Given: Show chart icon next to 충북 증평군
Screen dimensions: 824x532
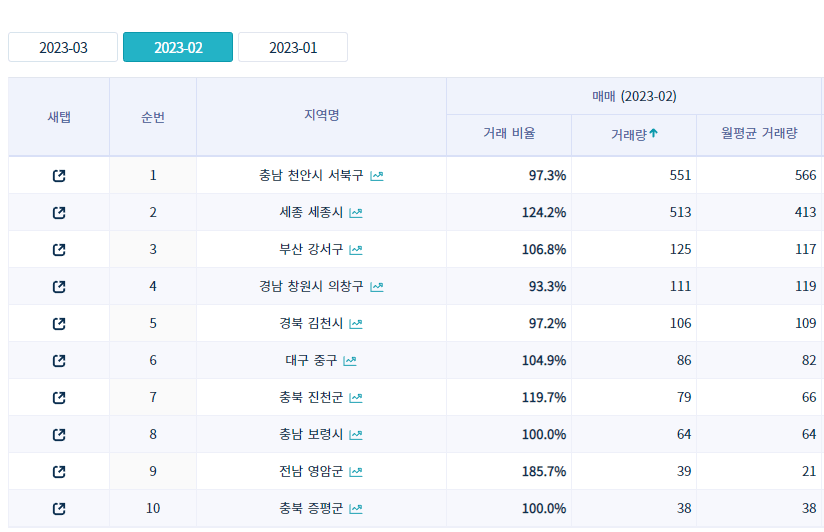Looking at the screenshot, I should (x=356, y=509).
